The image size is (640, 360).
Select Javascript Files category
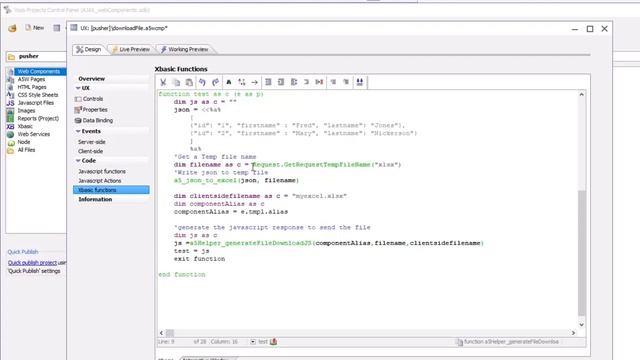tap(36, 103)
